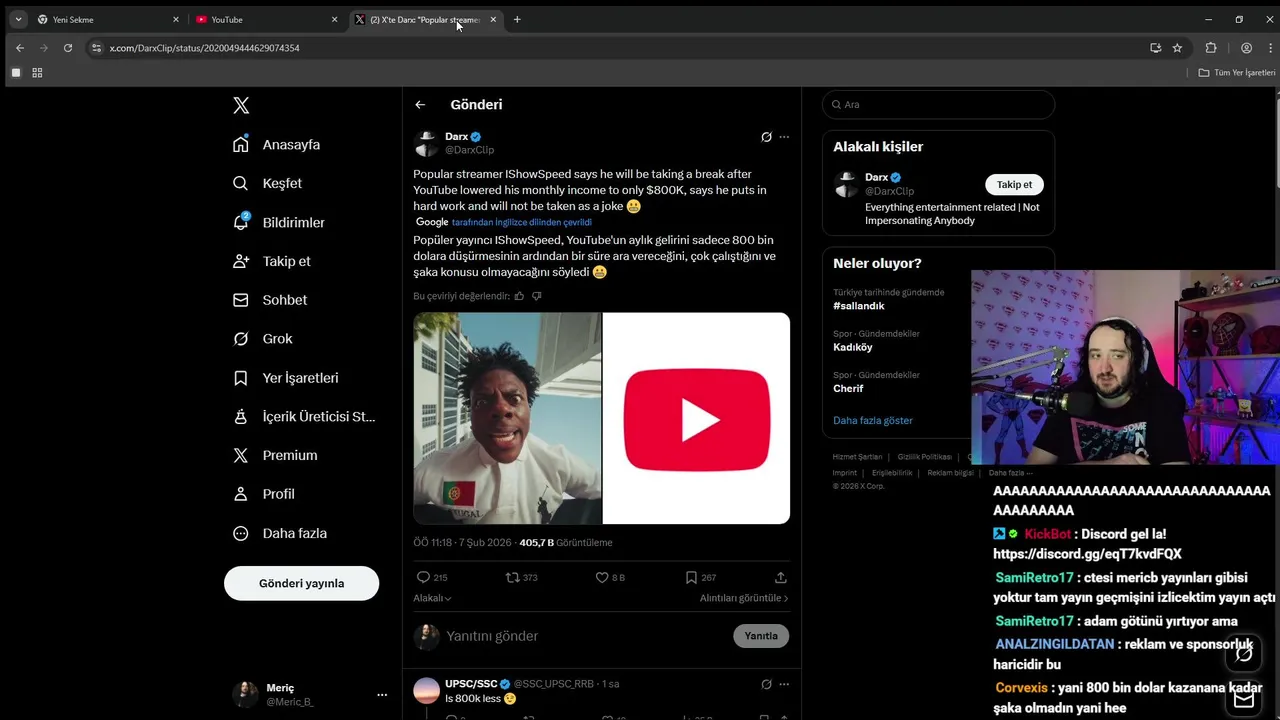This screenshot has height=720, width=1280.
Task: Open Grok from sidebar
Action: tap(263, 339)
